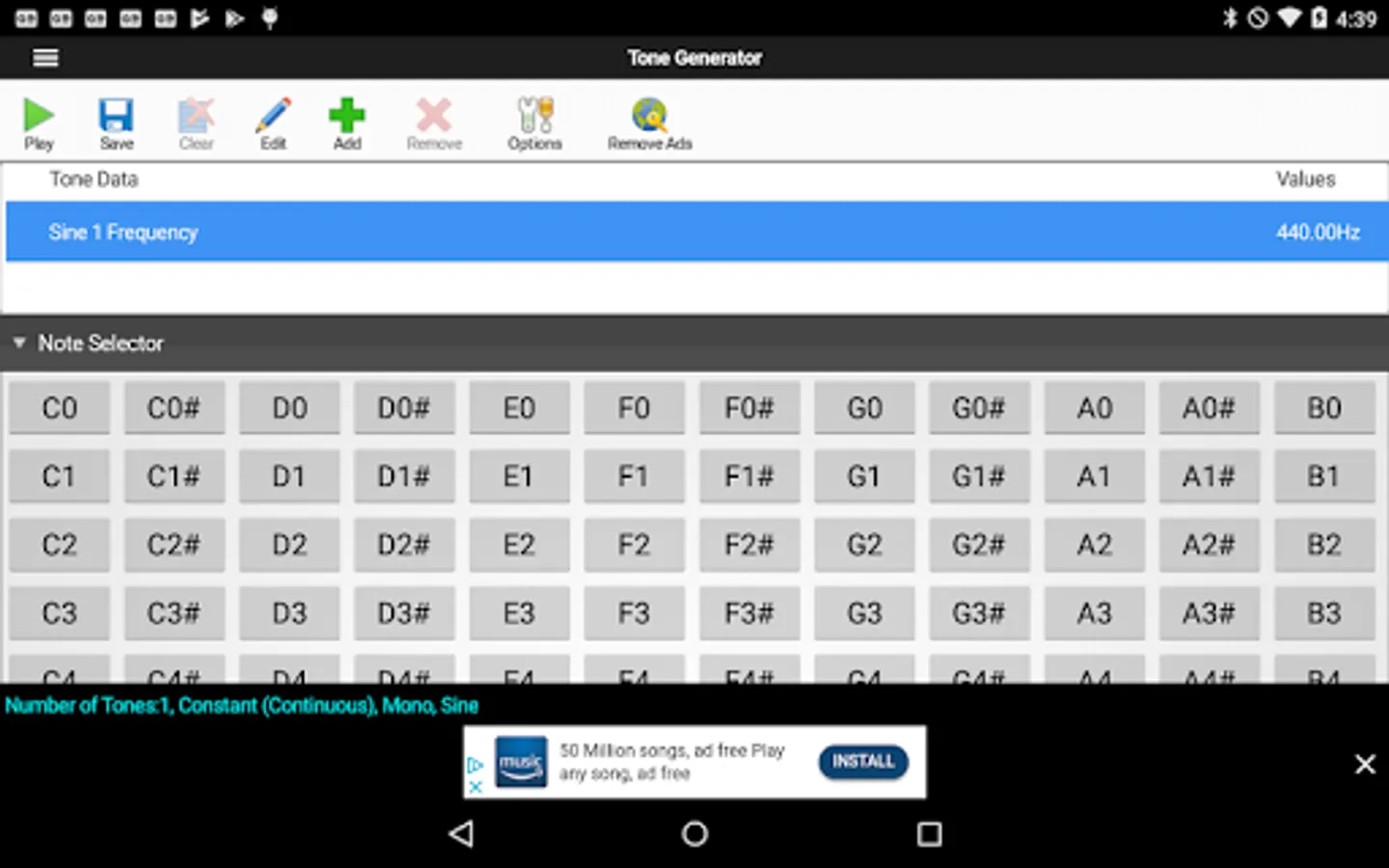The image size is (1389, 868).
Task: Open Android recent apps button
Action: pos(929,833)
